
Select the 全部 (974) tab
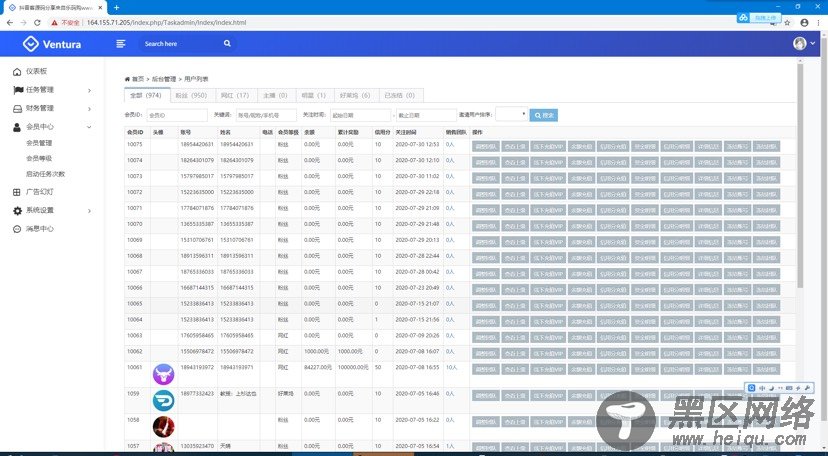coord(146,96)
